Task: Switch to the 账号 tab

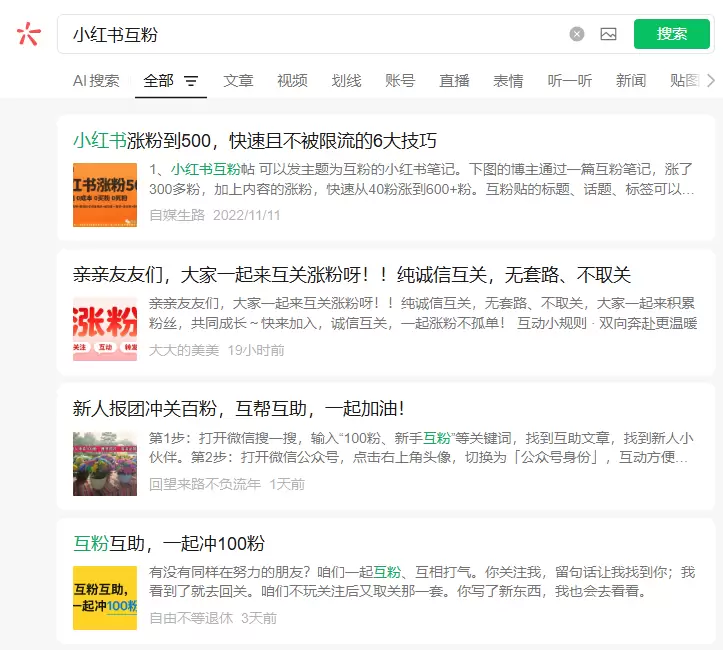Action: click(400, 81)
